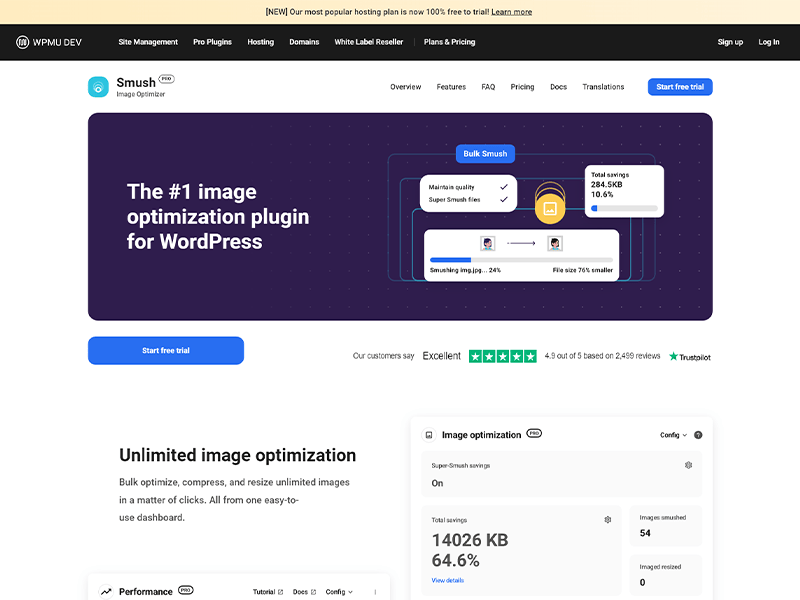800x600 pixels.
Task: Click the optimized photo thumbnail in hero
Action: pos(555,243)
